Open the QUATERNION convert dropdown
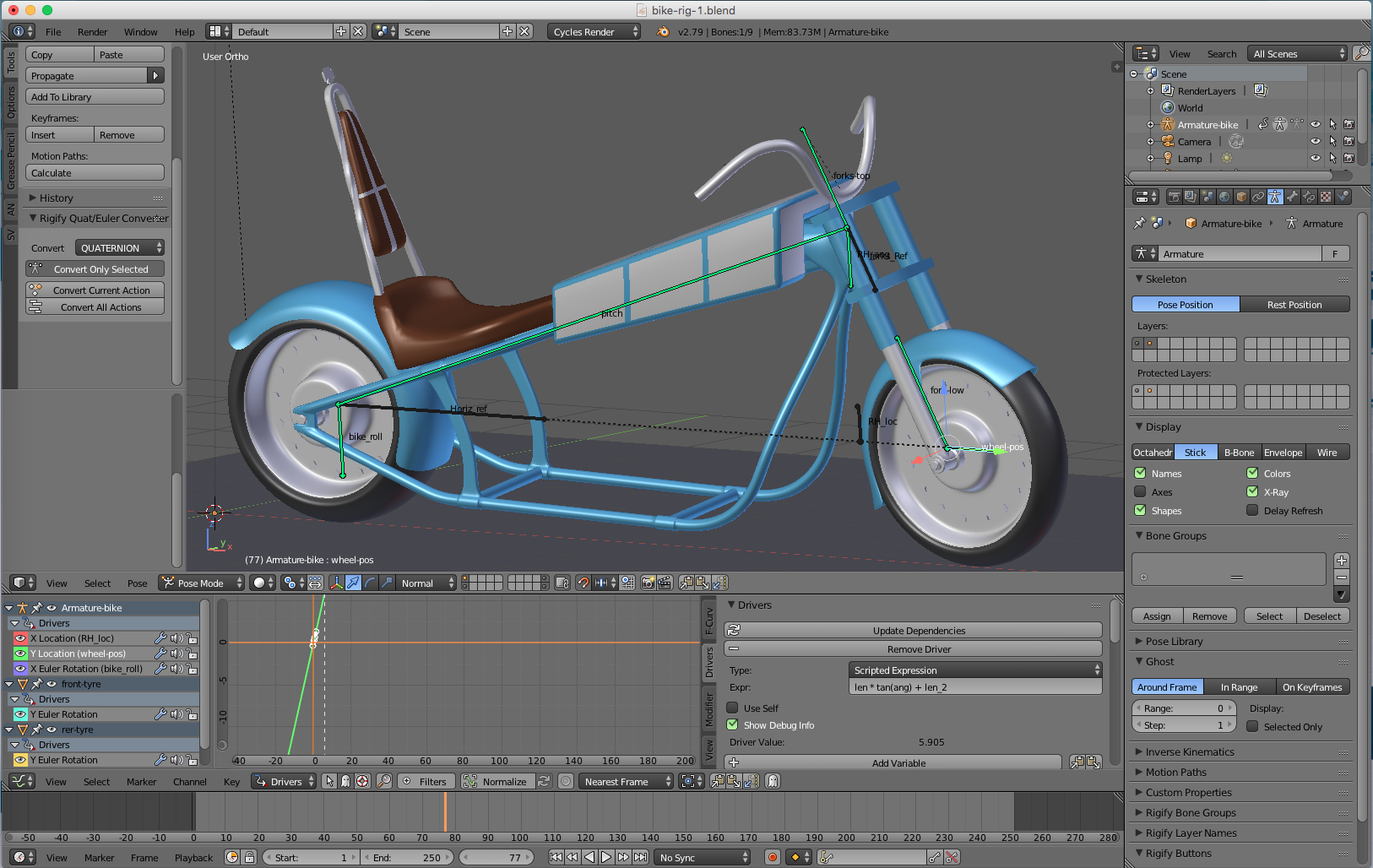The height and width of the screenshot is (868, 1373). (120, 248)
